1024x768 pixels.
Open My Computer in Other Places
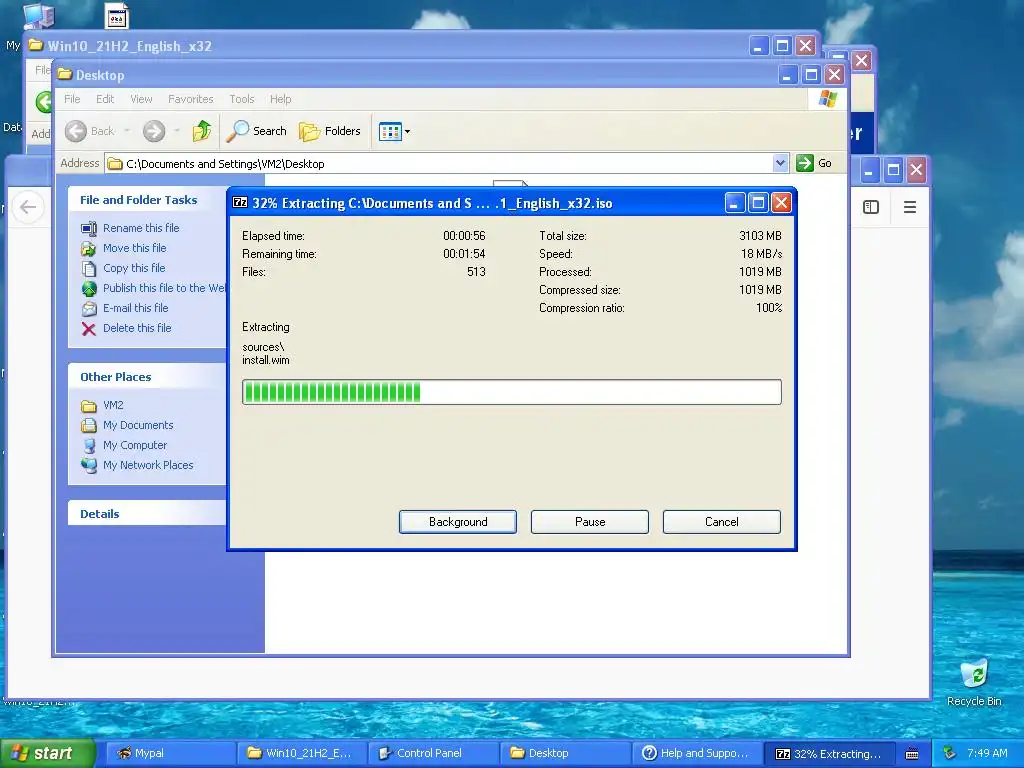point(135,445)
